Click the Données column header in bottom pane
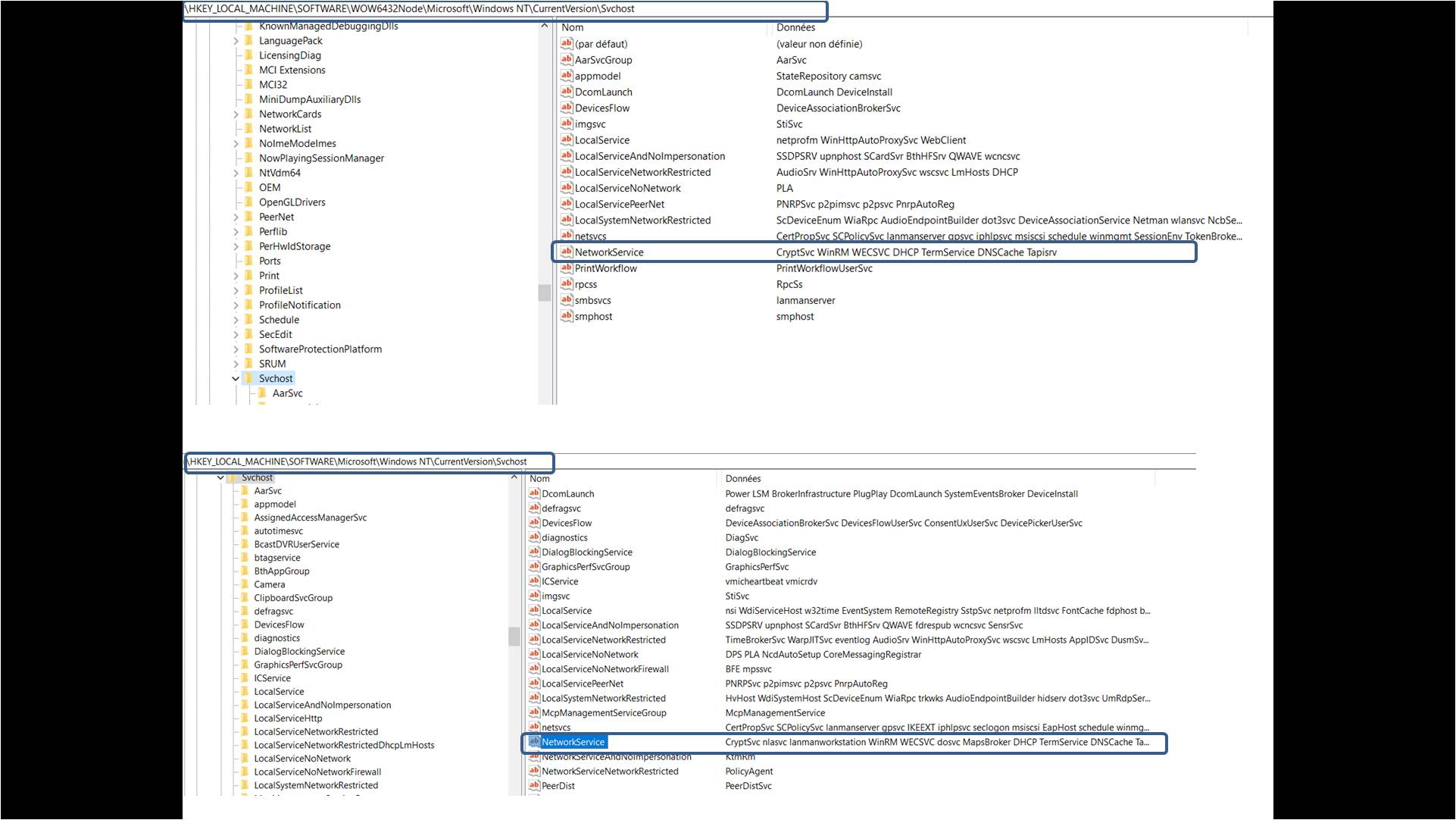The width and height of the screenshot is (1456, 820). (743, 479)
